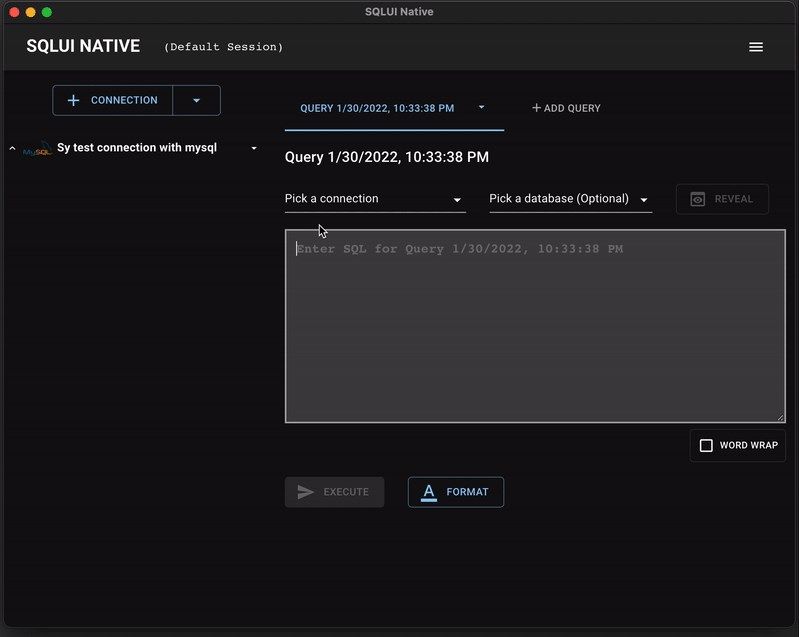
Task: Click the green macOS fullscreen button
Action: tap(47, 12)
